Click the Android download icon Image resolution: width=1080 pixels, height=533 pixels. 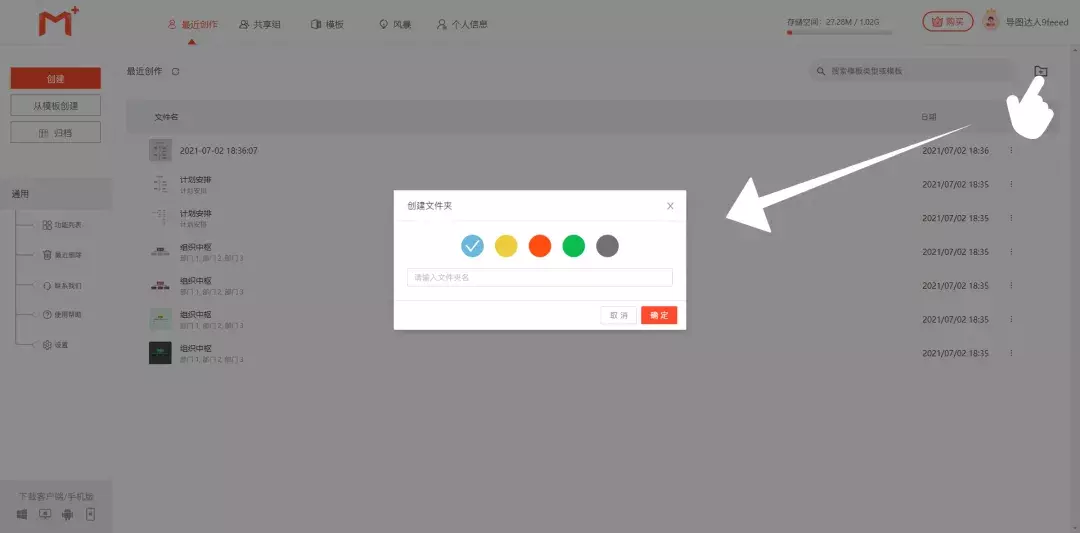[x=67, y=514]
